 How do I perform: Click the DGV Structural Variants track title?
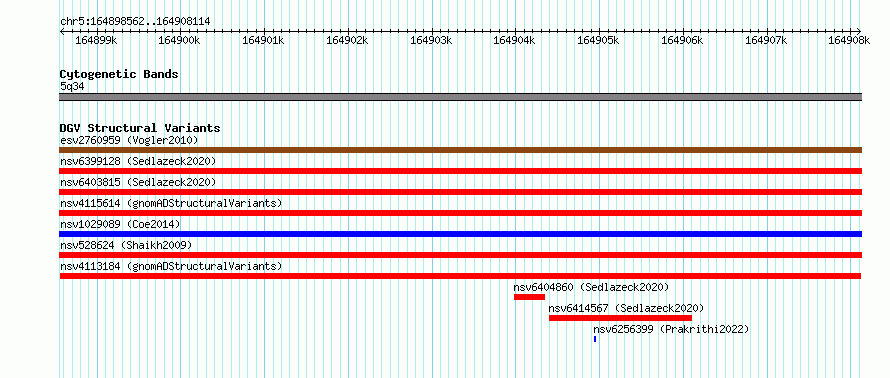click(x=140, y=128)
